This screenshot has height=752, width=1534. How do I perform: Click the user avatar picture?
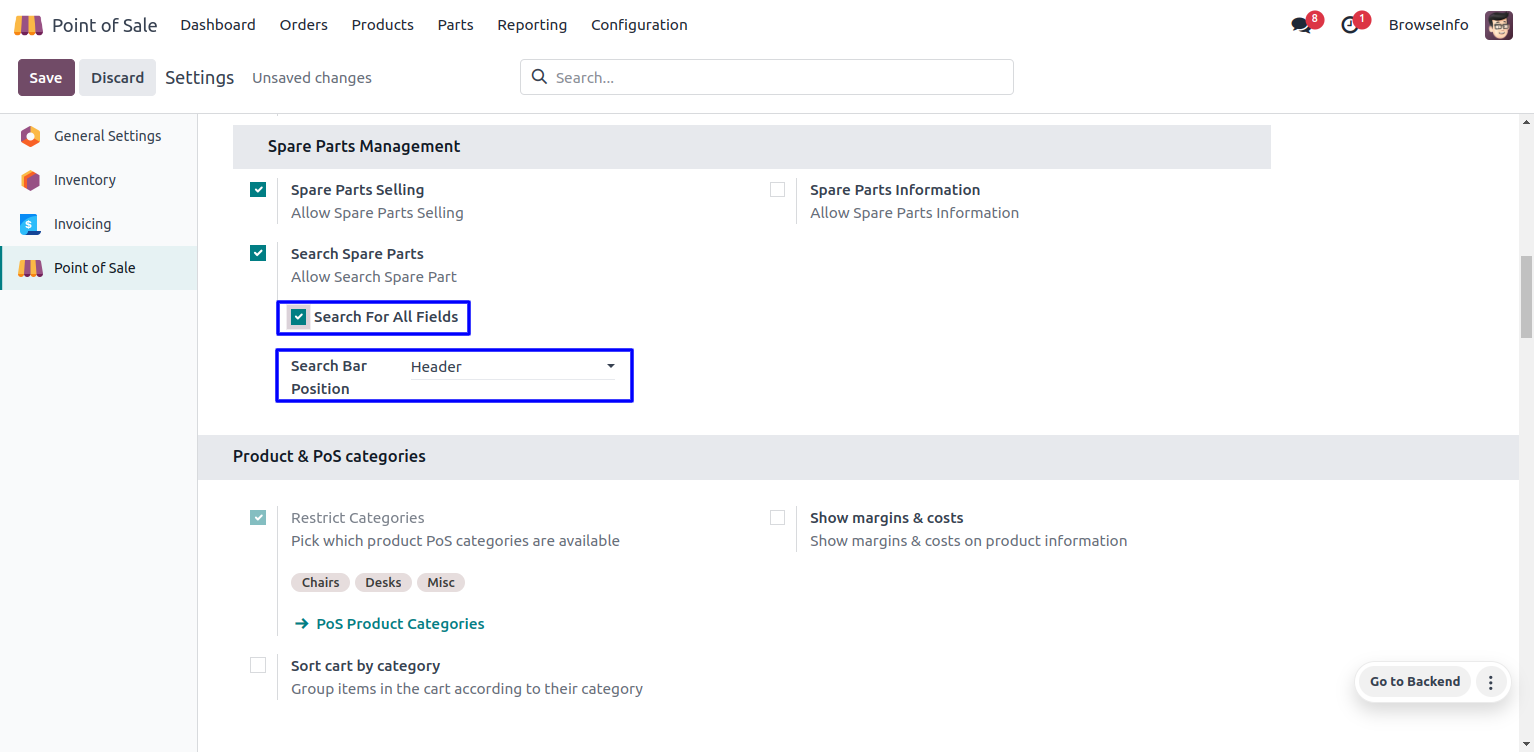1498,25
